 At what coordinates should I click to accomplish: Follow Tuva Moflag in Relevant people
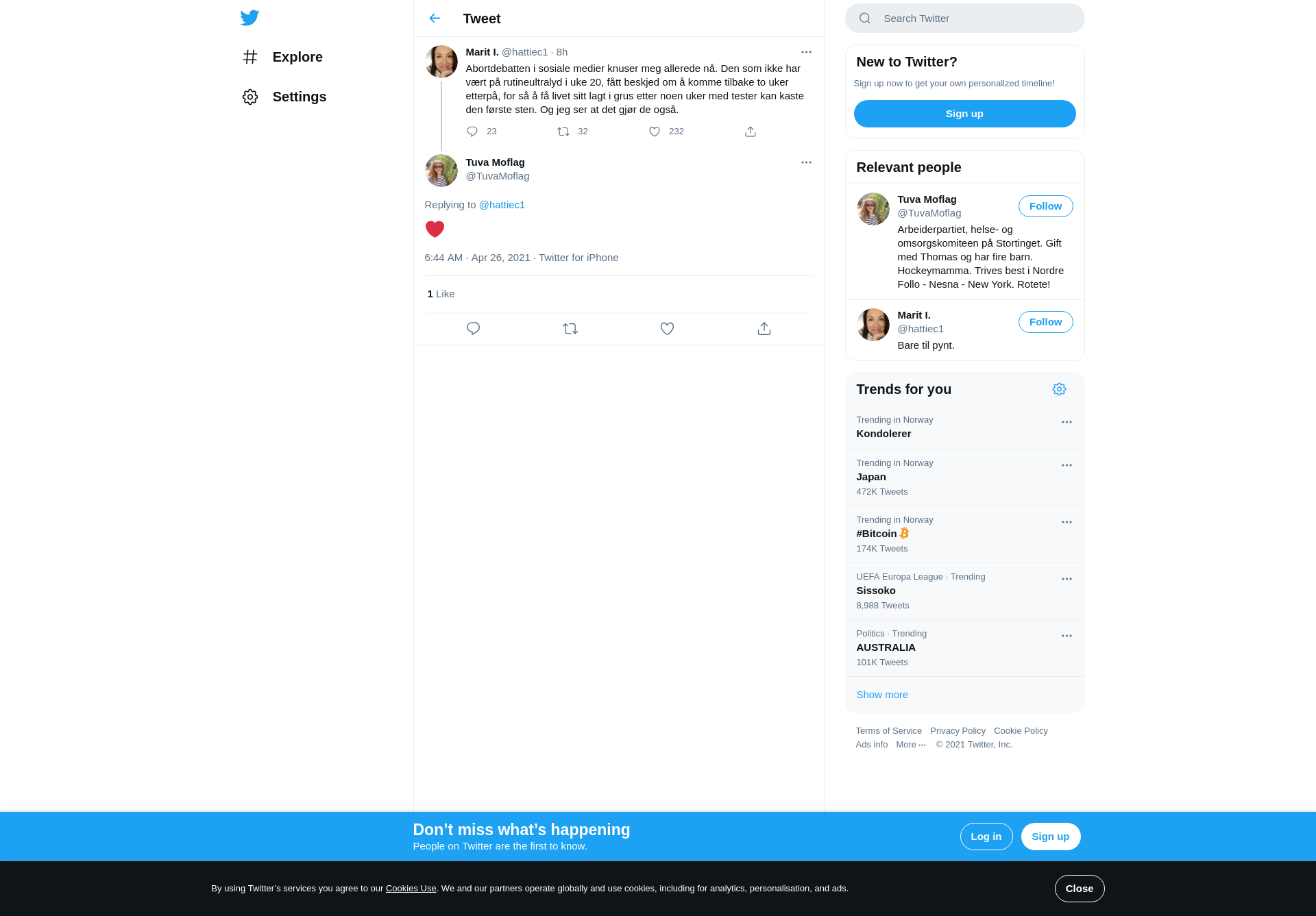coord(1045,206)
